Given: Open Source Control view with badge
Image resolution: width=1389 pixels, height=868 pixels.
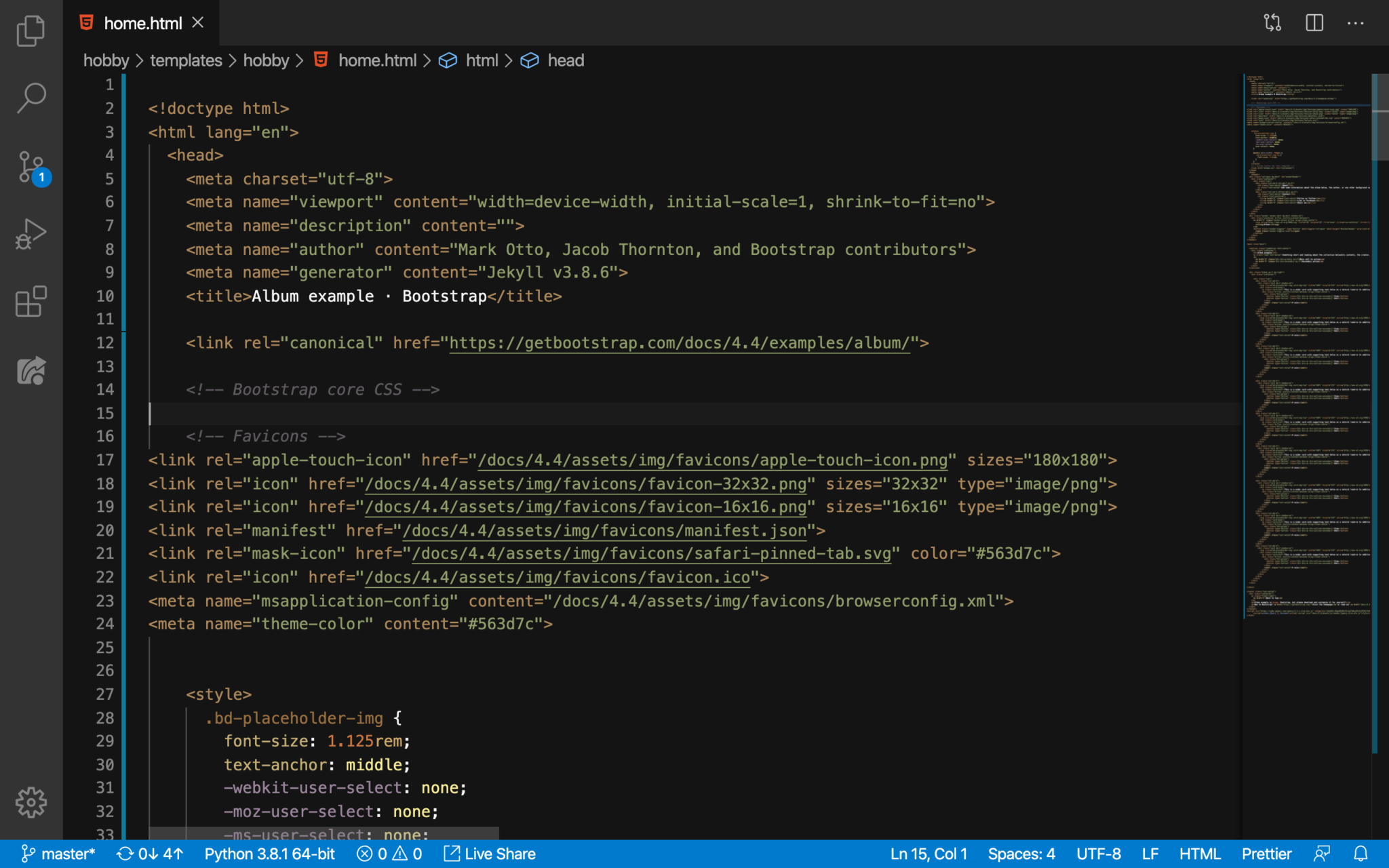Looking at the screenshot, I should pos(31,166).
